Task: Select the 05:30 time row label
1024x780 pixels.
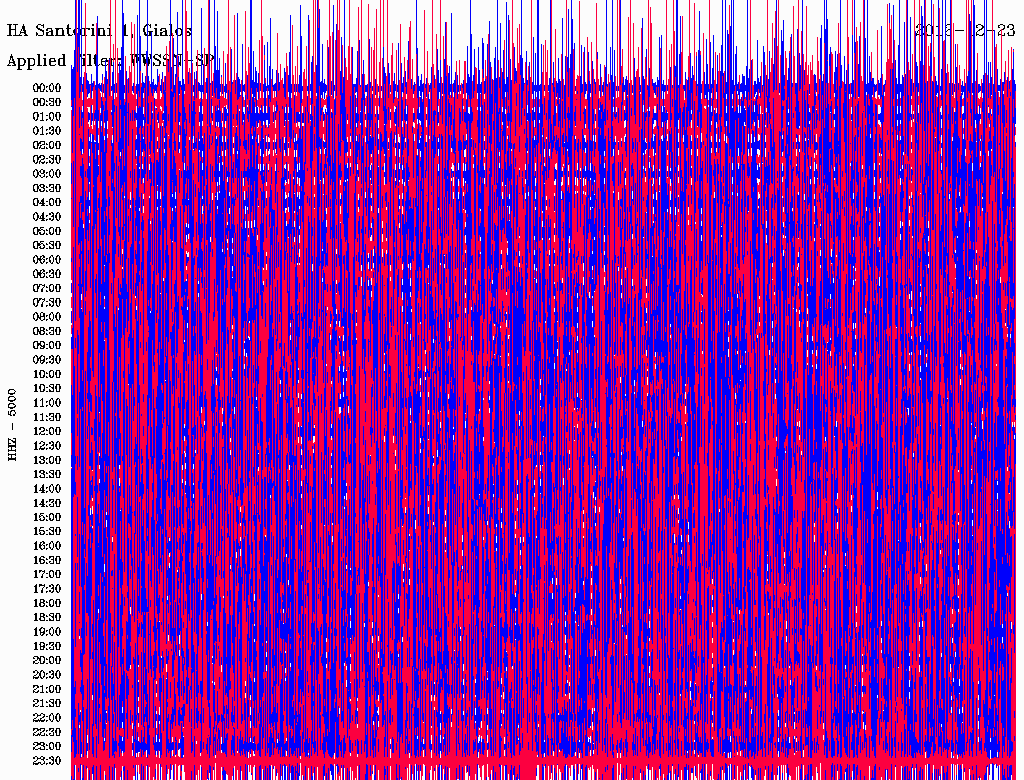Action: coord(47,246)
